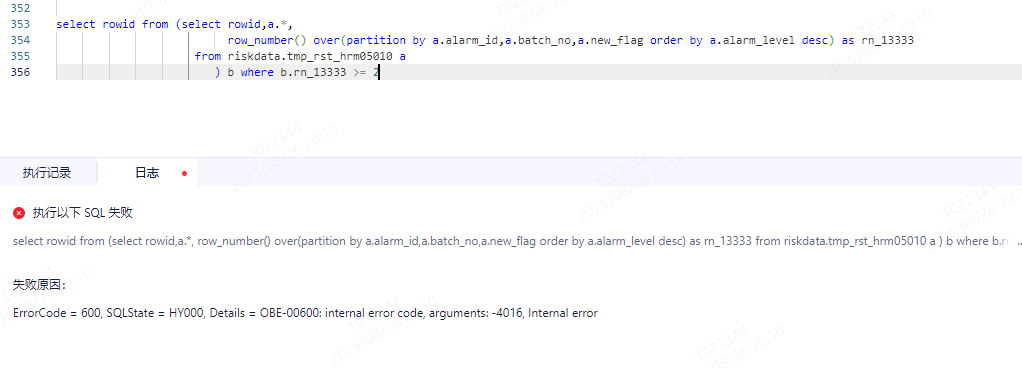Open the 日志 tab
Viewport: 1022px width, 368px height.
(147, 173)
